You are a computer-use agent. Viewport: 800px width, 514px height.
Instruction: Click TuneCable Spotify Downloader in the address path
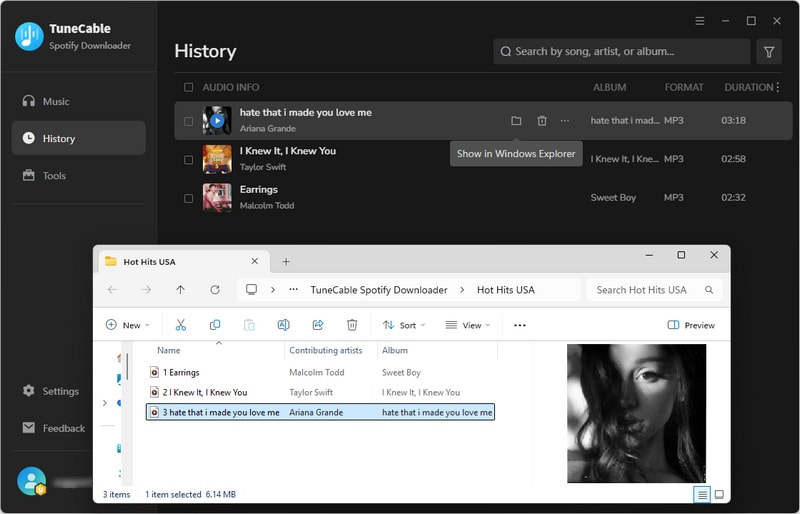[379, 290]
